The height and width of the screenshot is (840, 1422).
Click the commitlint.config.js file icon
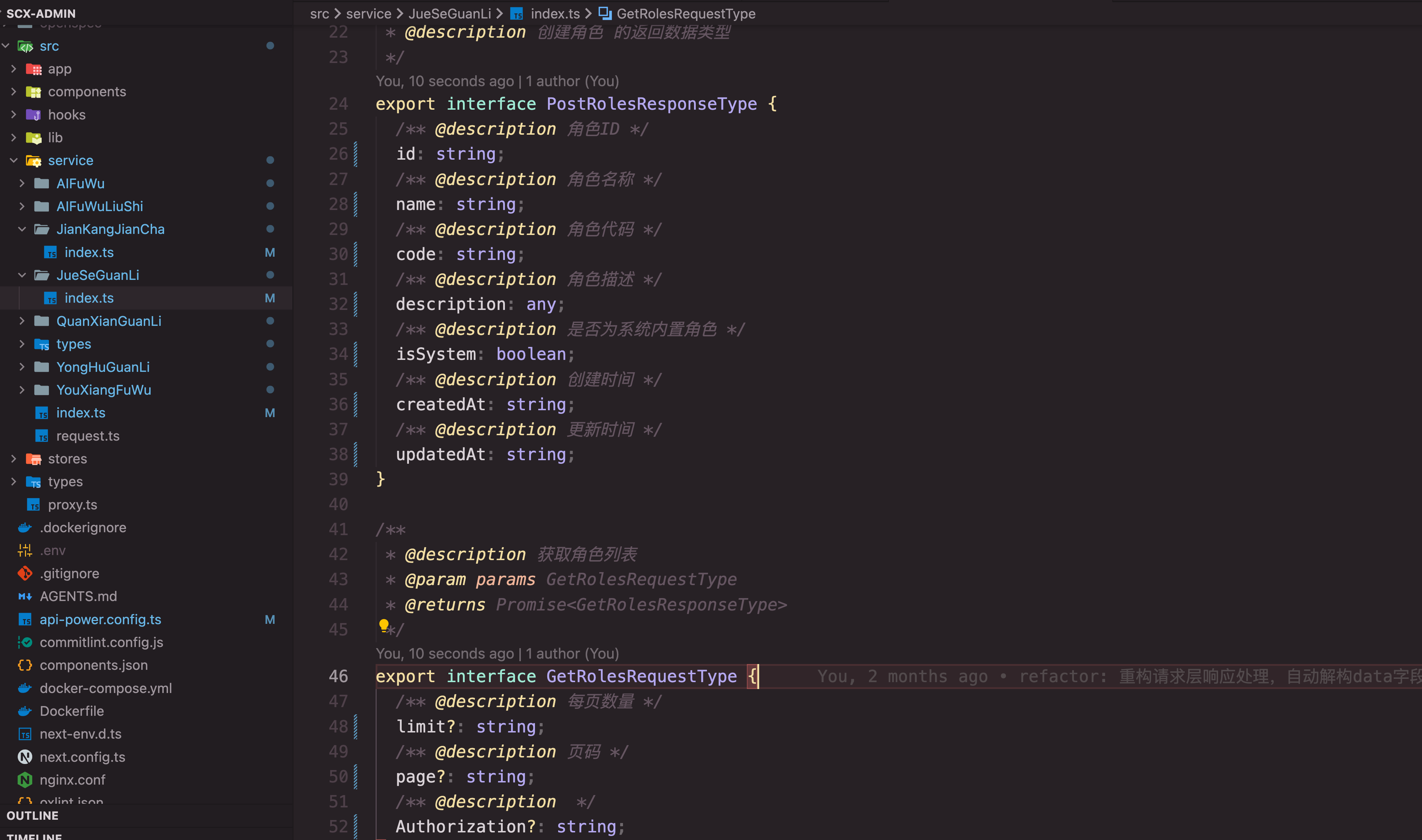[25, 642]
